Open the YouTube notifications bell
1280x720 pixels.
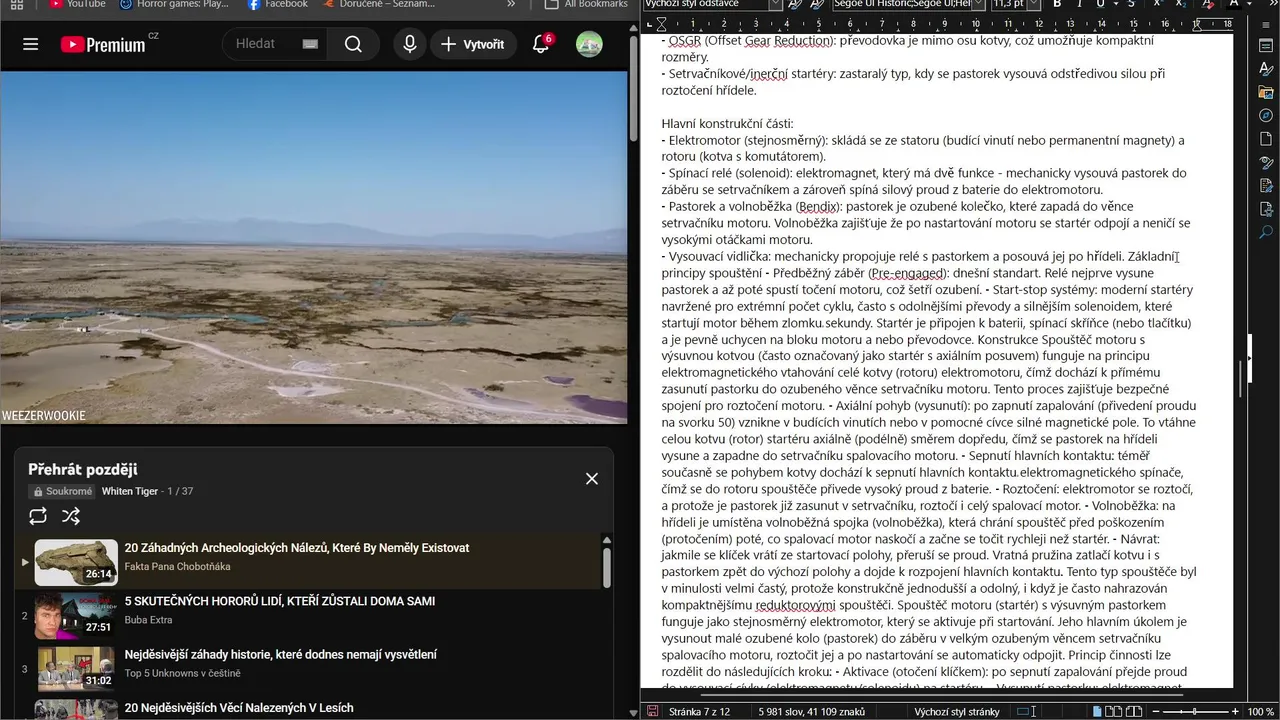coord(541,44)
